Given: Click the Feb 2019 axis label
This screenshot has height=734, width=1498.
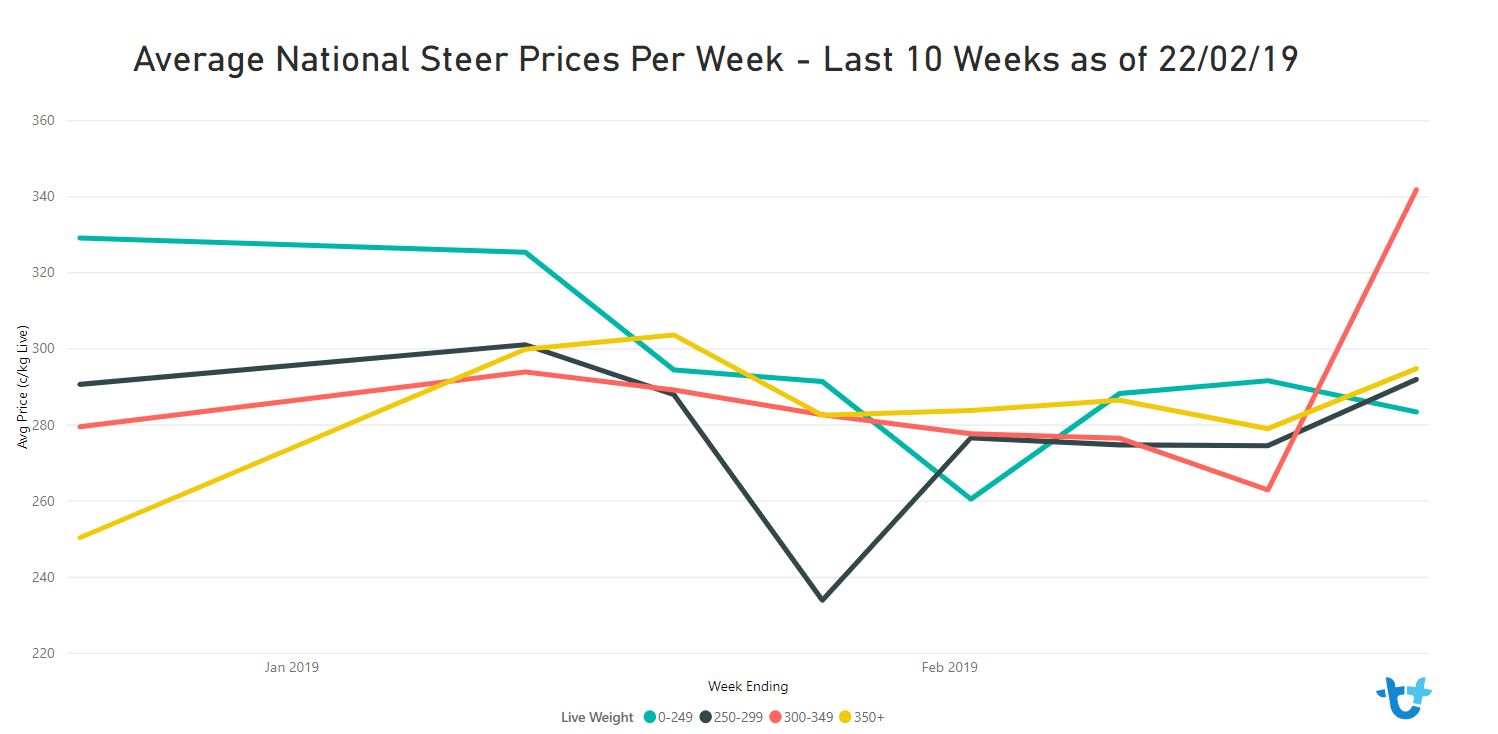Looking at the screenshot, I should (950, 667).
